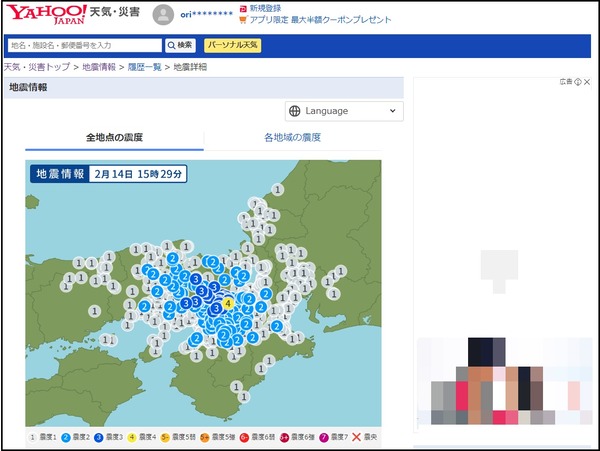
Task: Open the 新規登録 registration link
Action: [265, 8]
